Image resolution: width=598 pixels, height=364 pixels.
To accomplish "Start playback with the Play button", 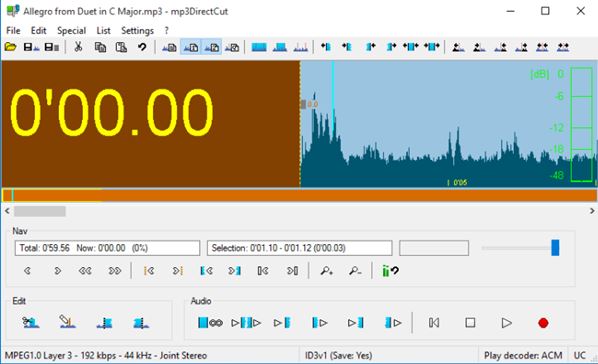I will (x=506, y=323).
